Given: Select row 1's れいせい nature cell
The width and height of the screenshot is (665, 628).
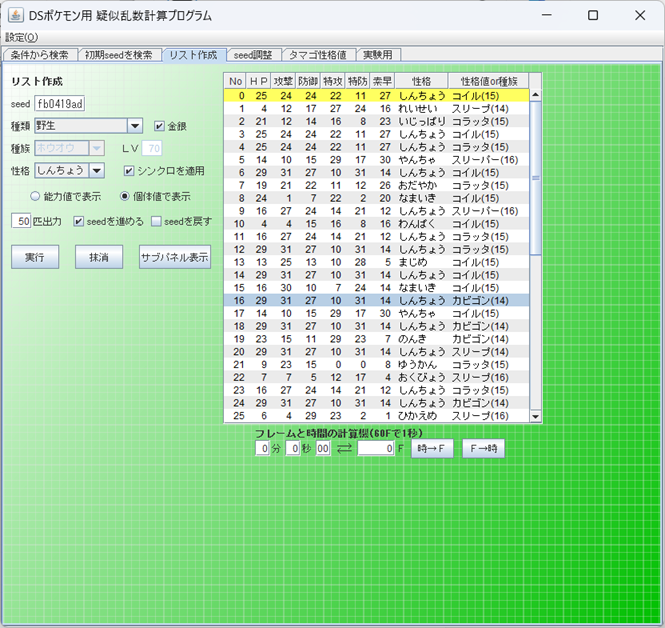Looking at the screenshot, I should (x=422, y=109).
